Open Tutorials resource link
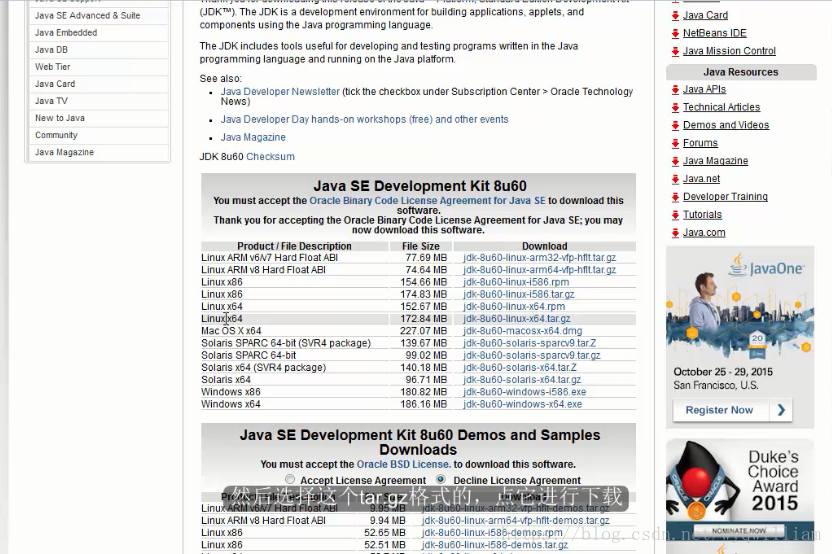832x554 pixels. [x=702, y=214]
